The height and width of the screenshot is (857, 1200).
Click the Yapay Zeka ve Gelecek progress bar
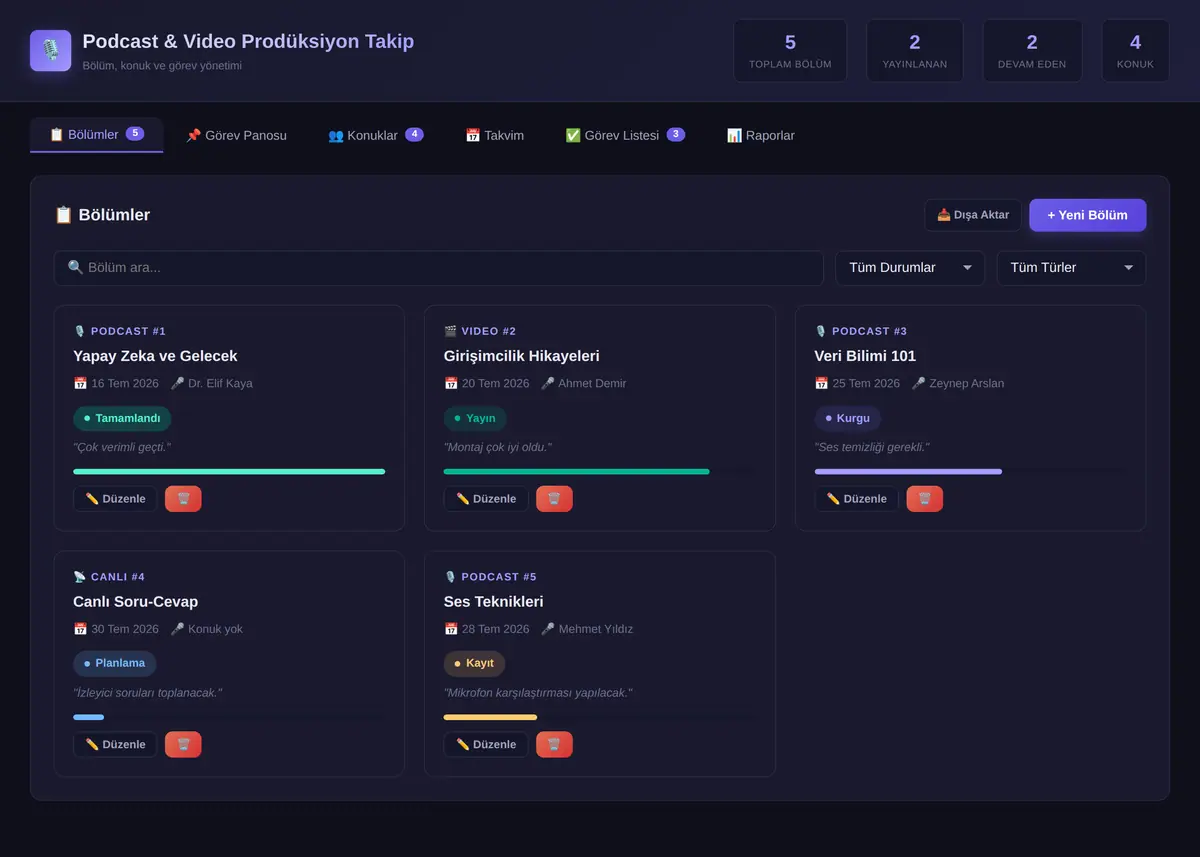[x=229, y=471]
